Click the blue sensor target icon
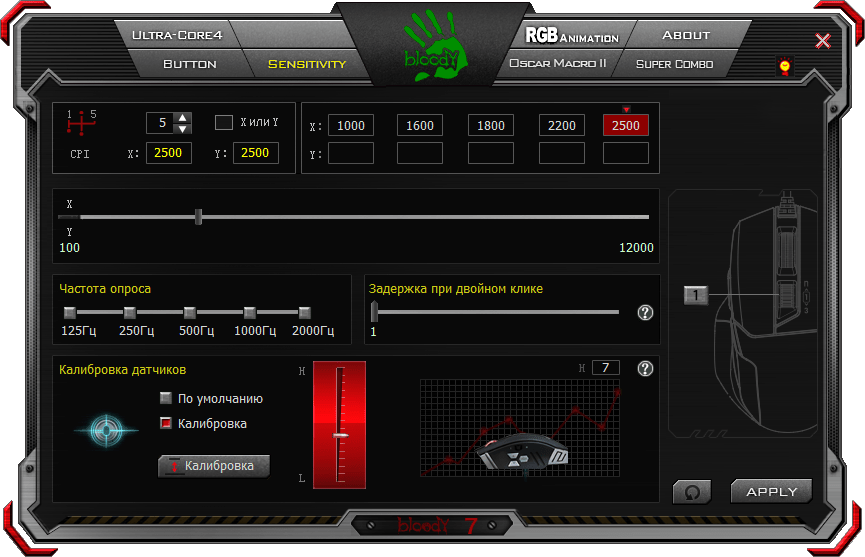Viewport: 865px width, 557px height. (106, 430)
